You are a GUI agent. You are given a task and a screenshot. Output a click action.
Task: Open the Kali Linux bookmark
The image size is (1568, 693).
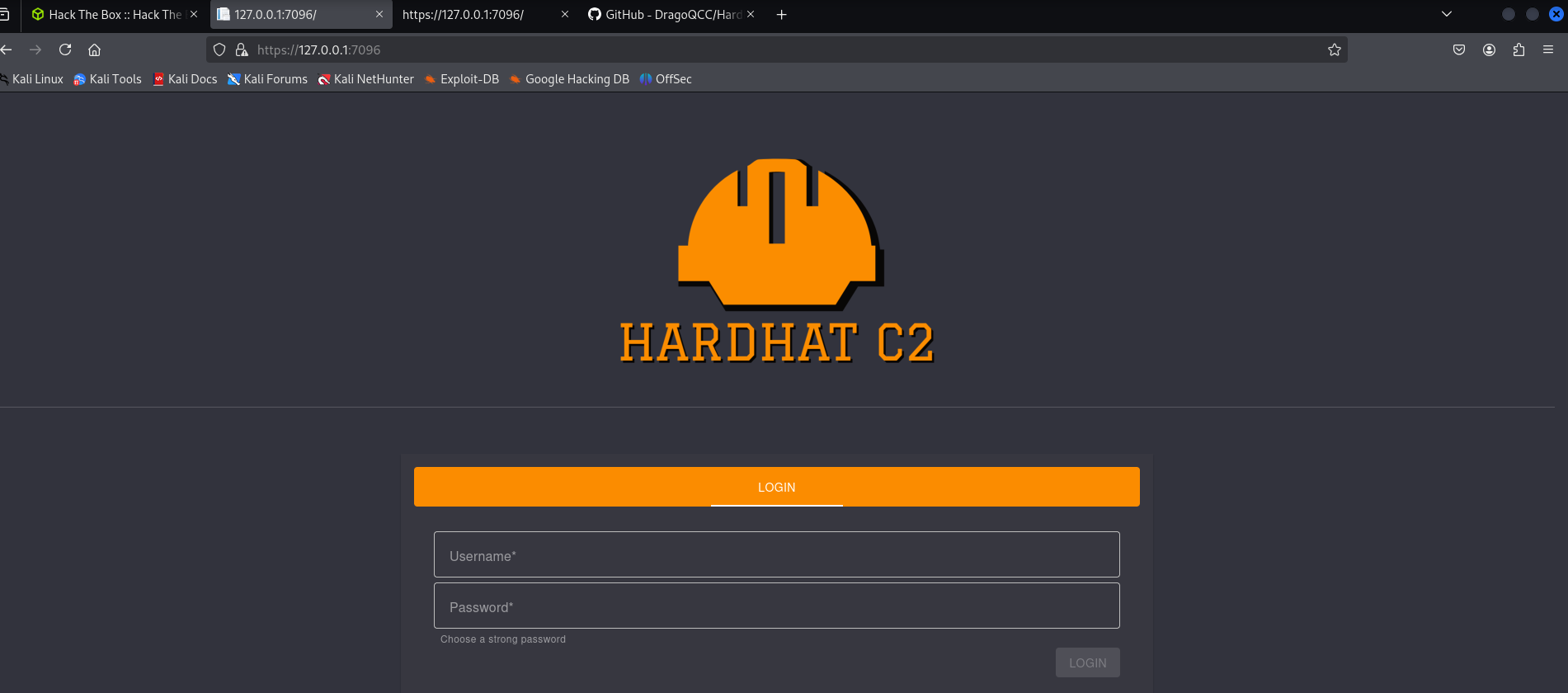pyautogui.click(x=32, y=79)
